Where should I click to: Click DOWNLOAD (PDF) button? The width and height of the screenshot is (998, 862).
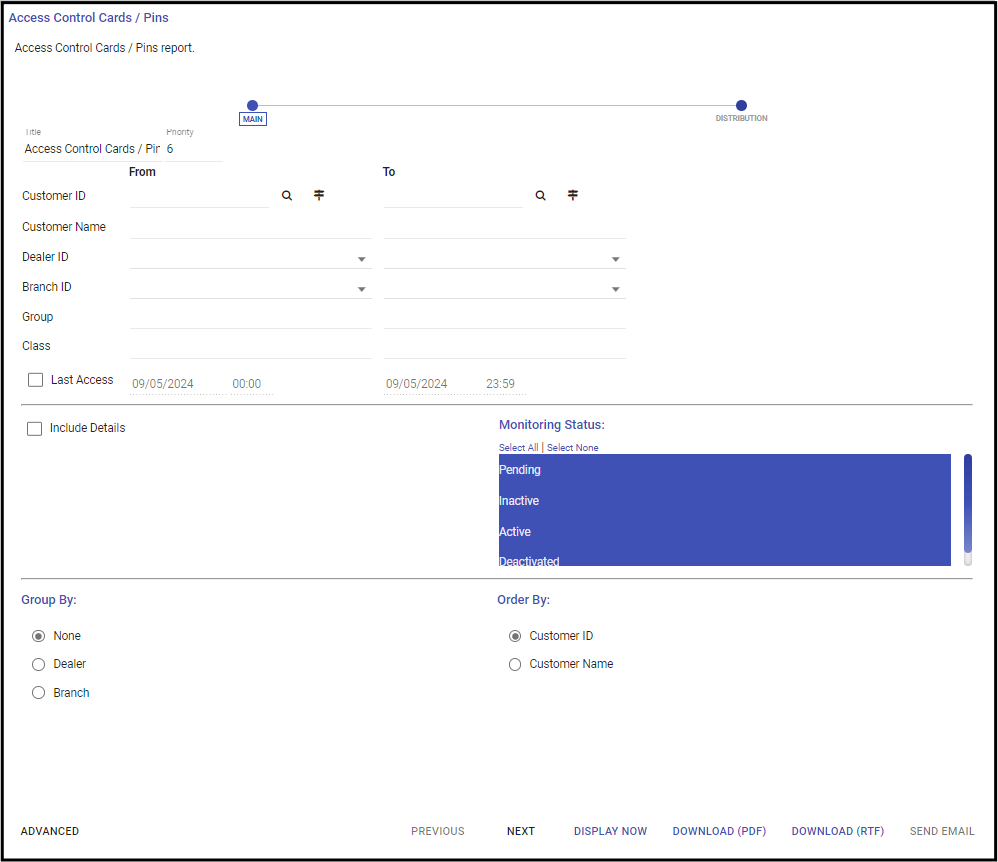[x=719, y=831]
